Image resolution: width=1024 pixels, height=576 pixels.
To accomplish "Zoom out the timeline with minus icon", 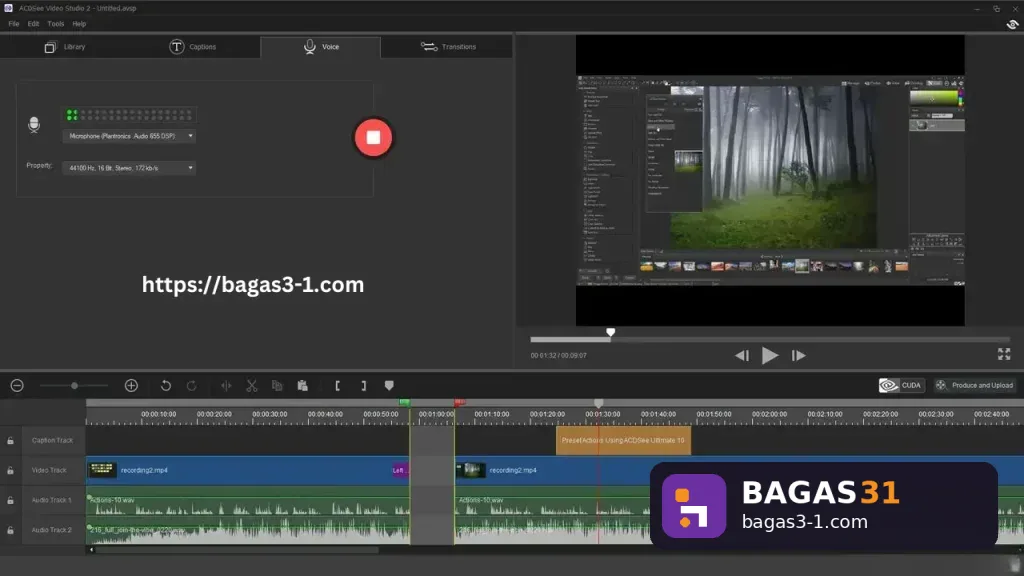I will click(x=17, y=385).
